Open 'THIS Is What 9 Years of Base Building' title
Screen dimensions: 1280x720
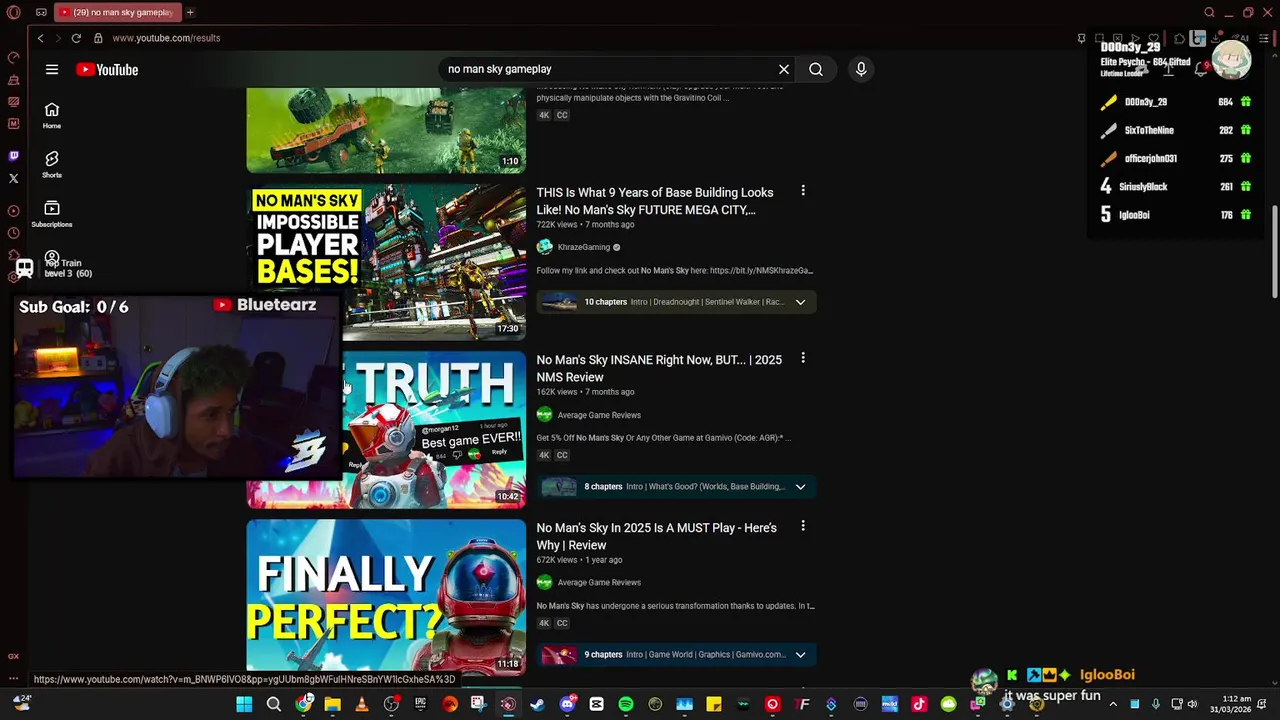point(655,201)
